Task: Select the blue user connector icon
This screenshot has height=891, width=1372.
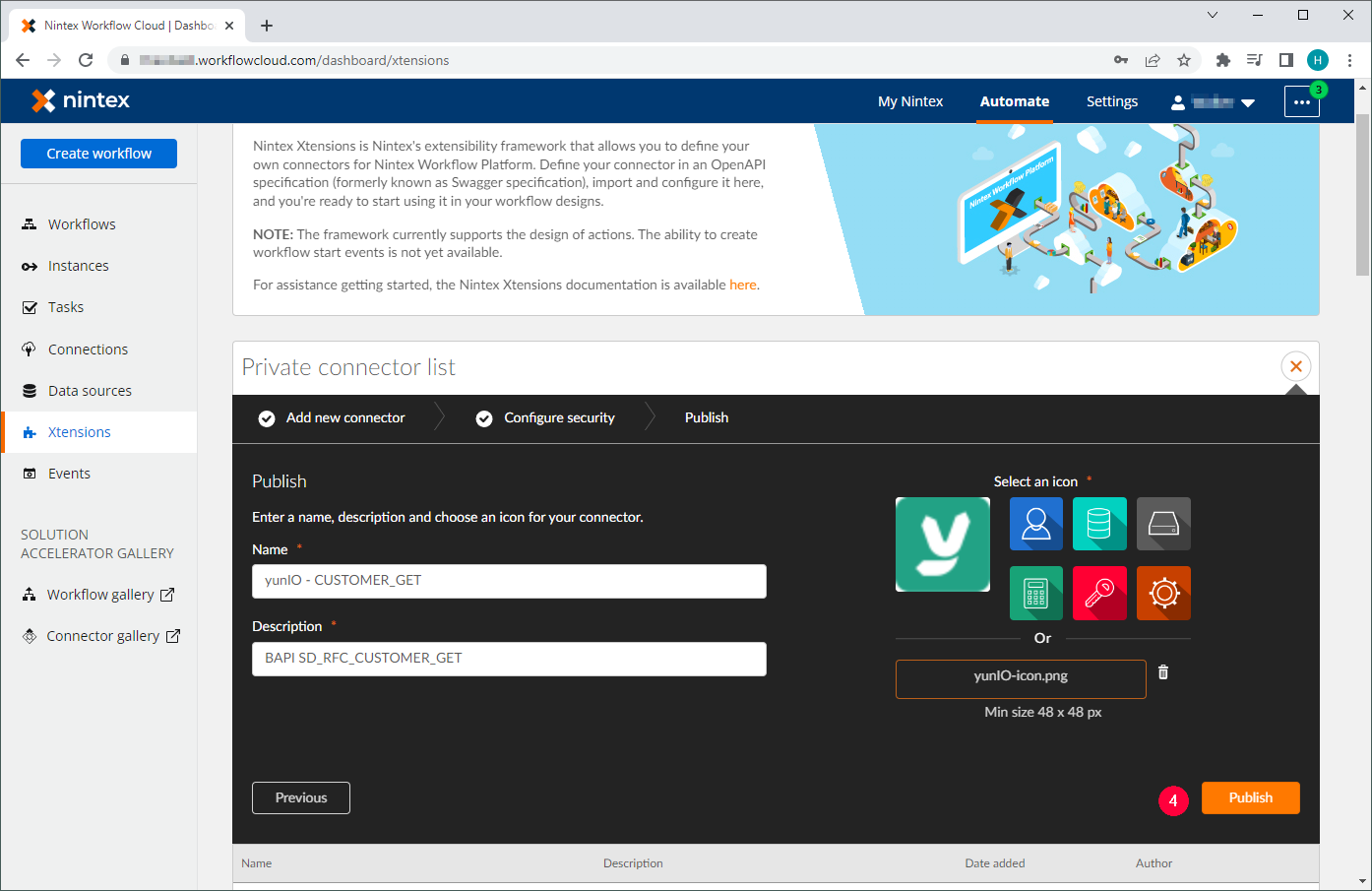Action: tap(1035, 524)
